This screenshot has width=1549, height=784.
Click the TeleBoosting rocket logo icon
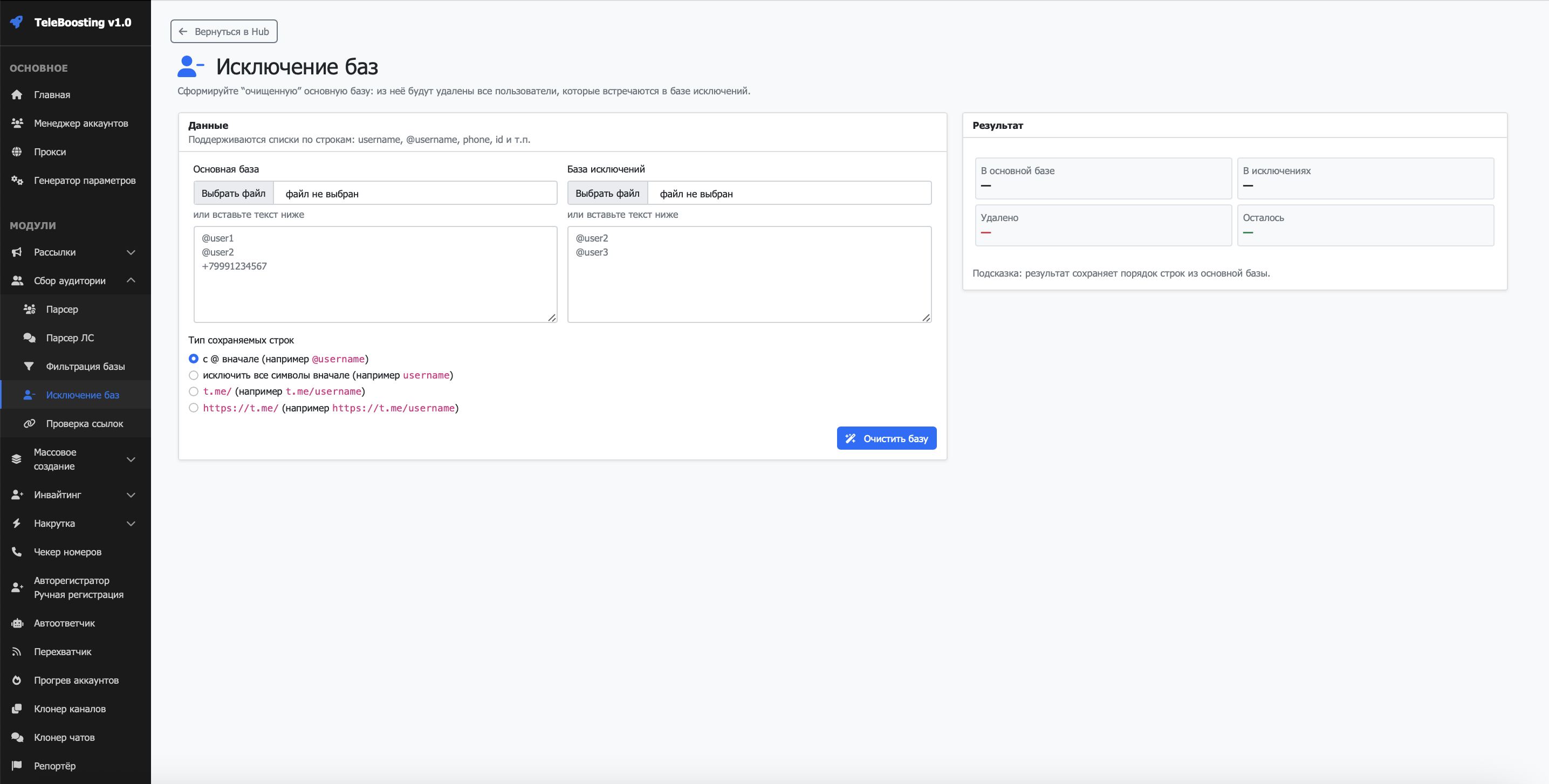pos(17,22)
